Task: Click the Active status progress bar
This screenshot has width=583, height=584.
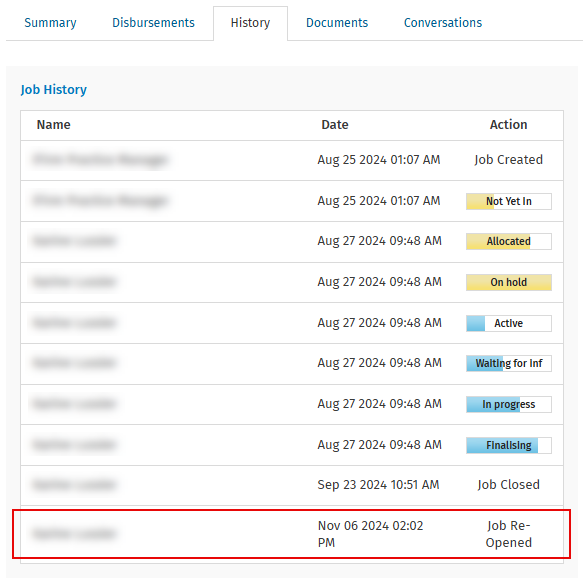Action: click(x=509, y=323)
